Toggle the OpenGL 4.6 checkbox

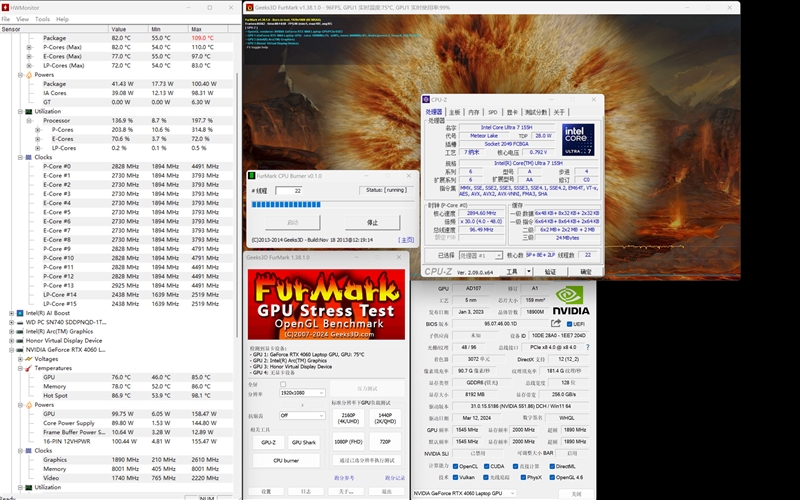(x=552, y=478)
